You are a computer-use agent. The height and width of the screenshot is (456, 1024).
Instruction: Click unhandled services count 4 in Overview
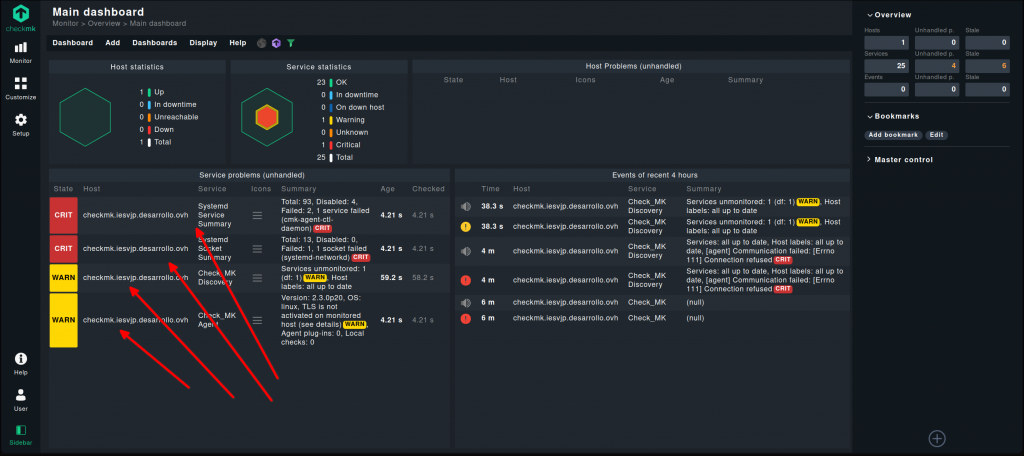pos(938,66)
